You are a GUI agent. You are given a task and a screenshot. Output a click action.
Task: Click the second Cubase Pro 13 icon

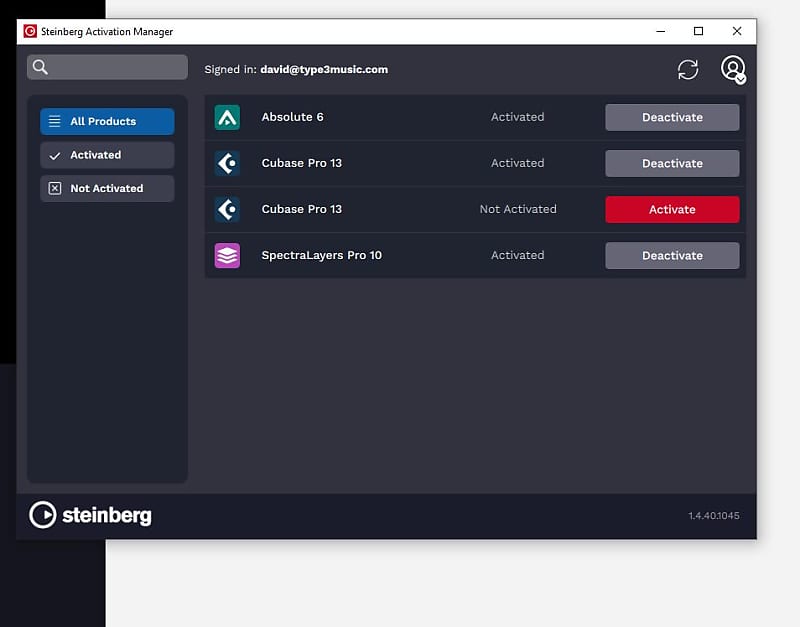click(x=227, y=209)
